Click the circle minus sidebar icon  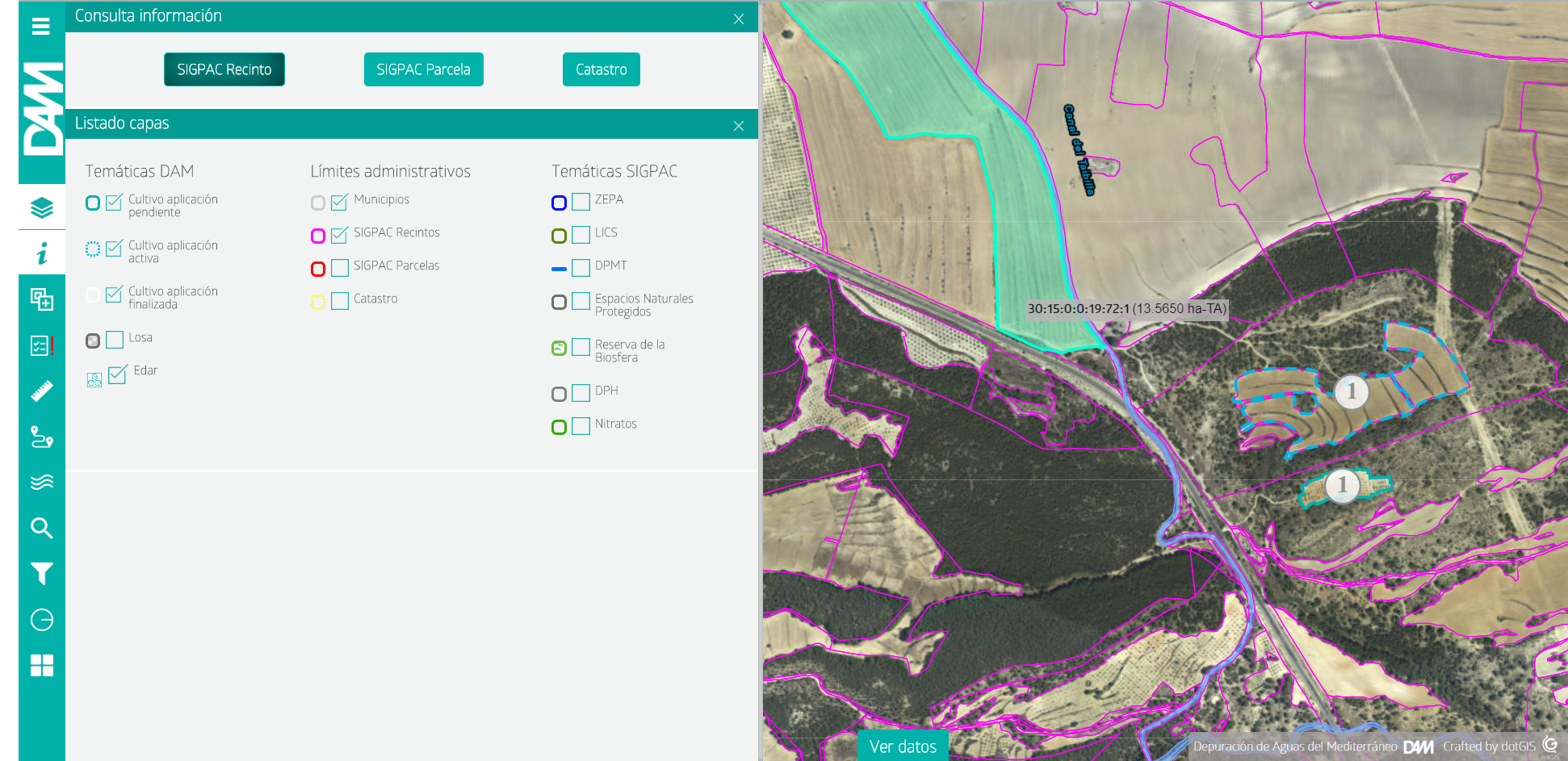pyautogui.click(x=41, y=620)
